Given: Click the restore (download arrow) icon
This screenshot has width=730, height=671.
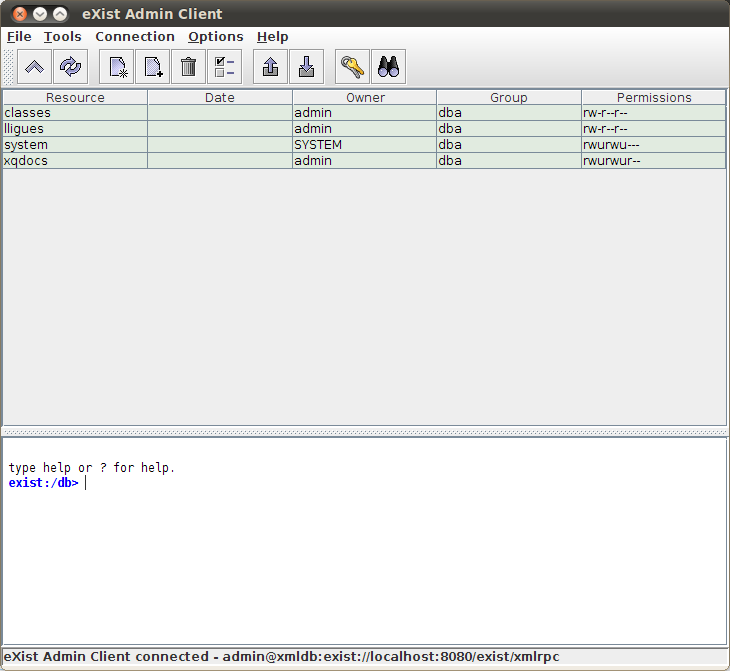Looking at the screenshot, I should point(306,67).
